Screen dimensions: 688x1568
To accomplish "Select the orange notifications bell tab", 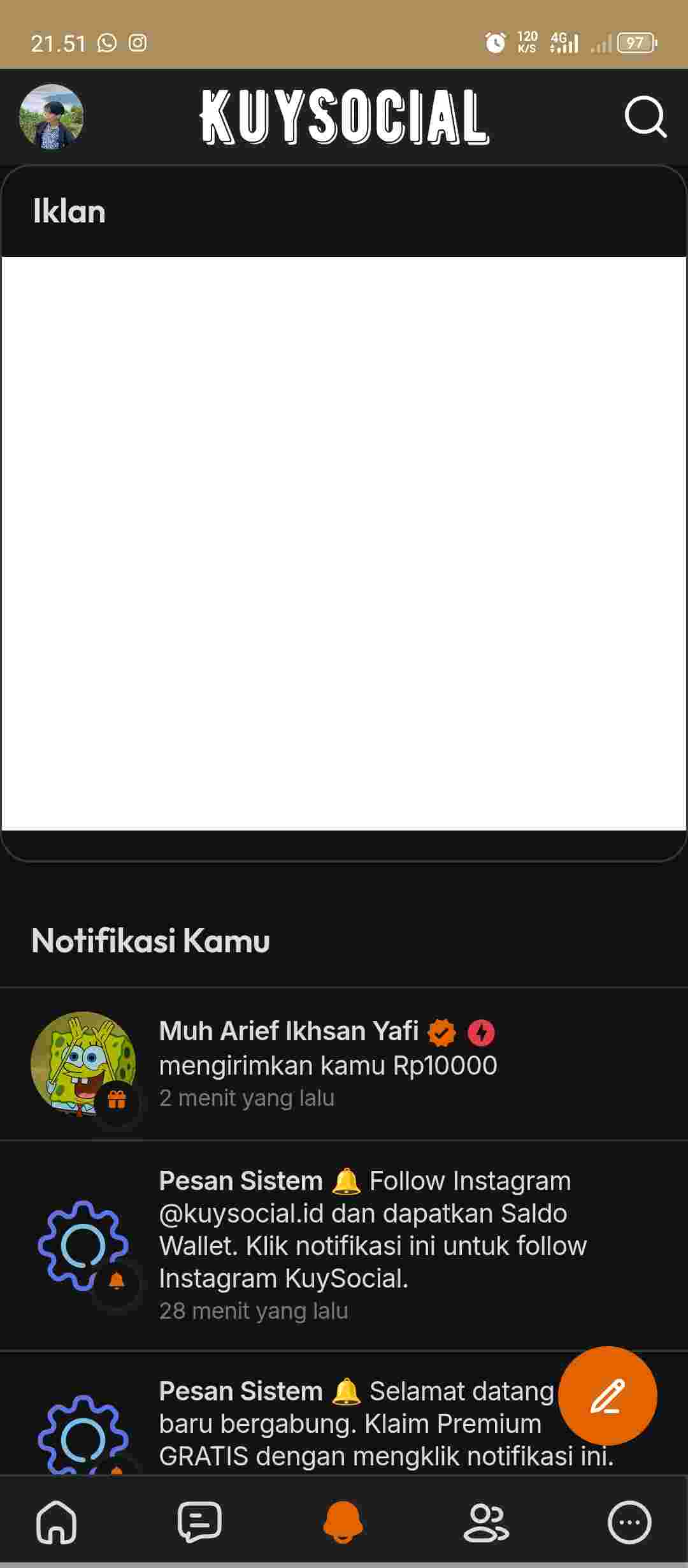I will [343, 1522].
